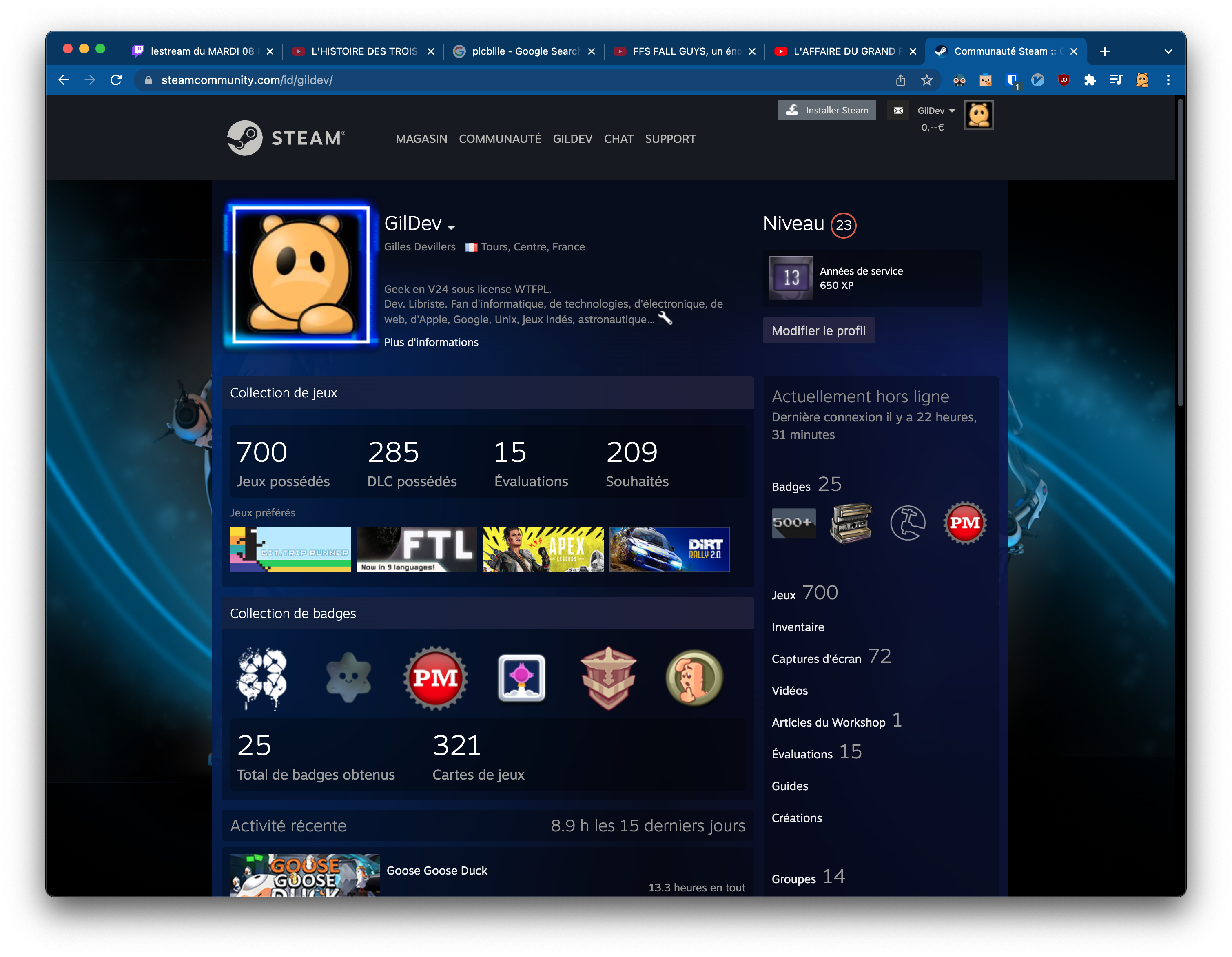Open the Bitwarden shield extension icon
Viewport: 1232px width, 957px height.
[1012, 80]
